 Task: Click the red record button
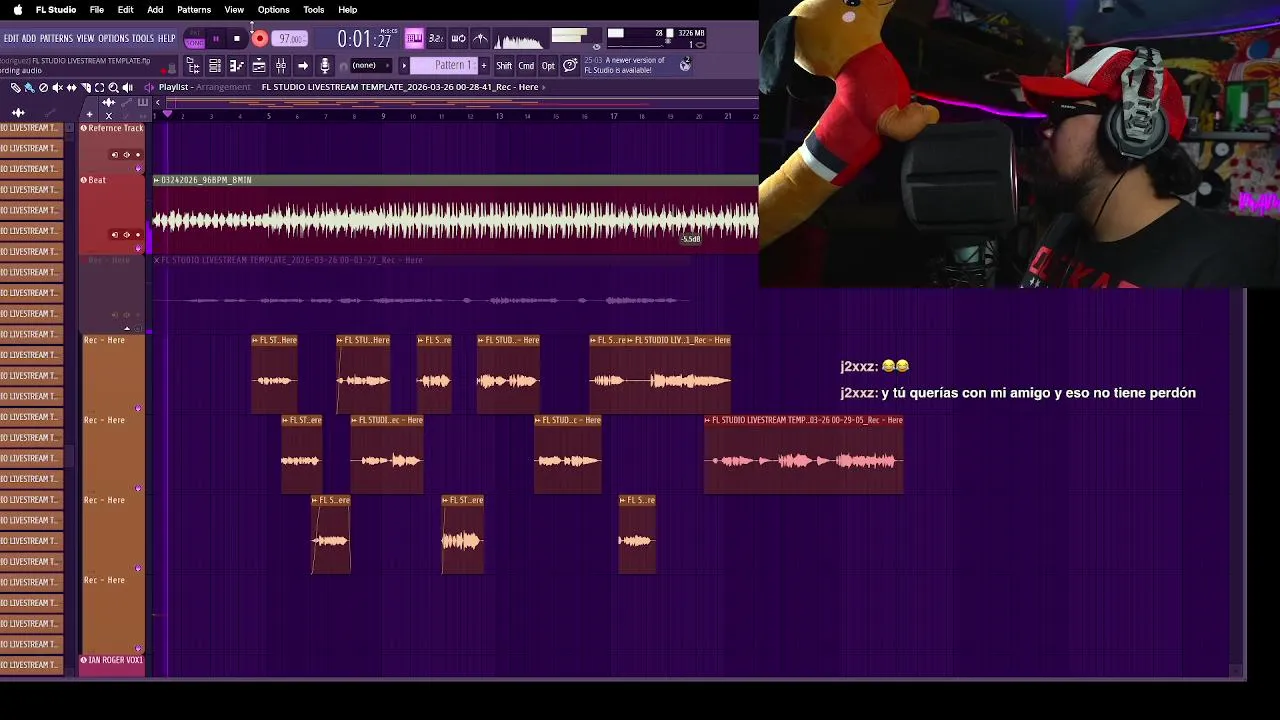pos(260,38)
